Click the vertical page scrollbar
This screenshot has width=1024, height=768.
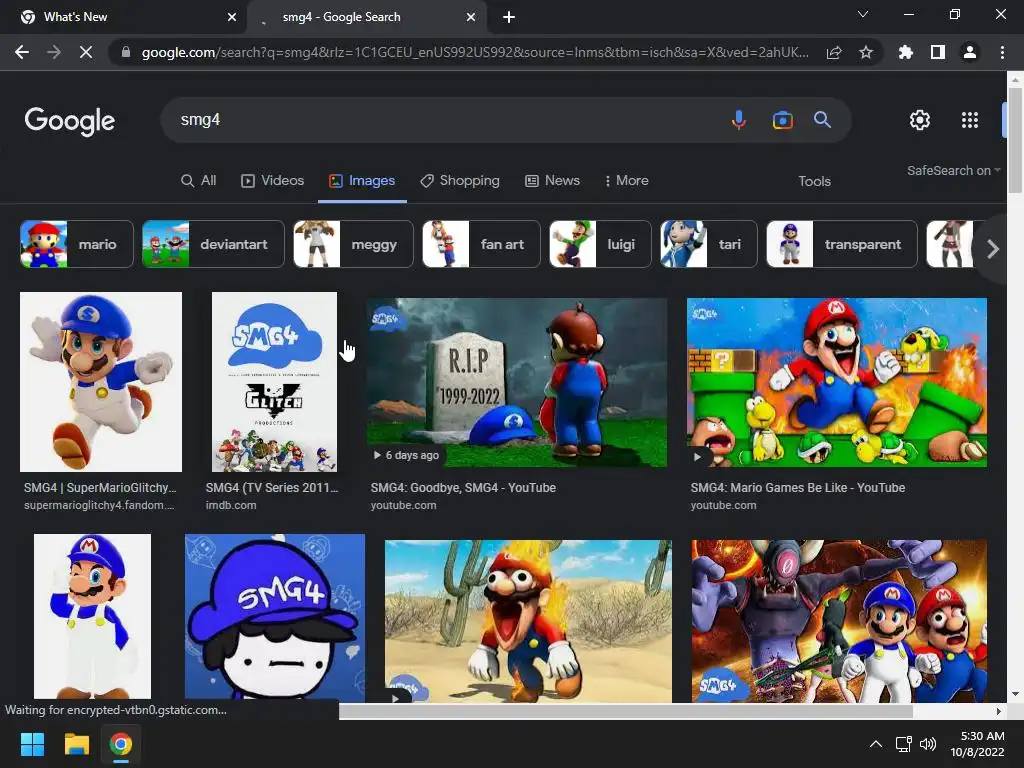tap(1014, 140)
